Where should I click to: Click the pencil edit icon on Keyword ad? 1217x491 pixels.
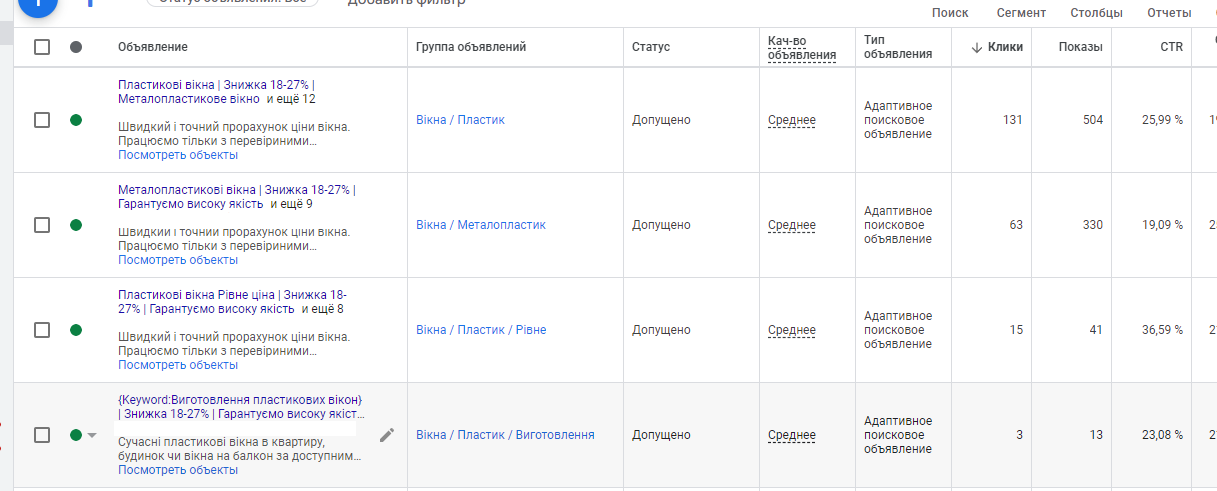pyautogui.click(x=387, y=435)
